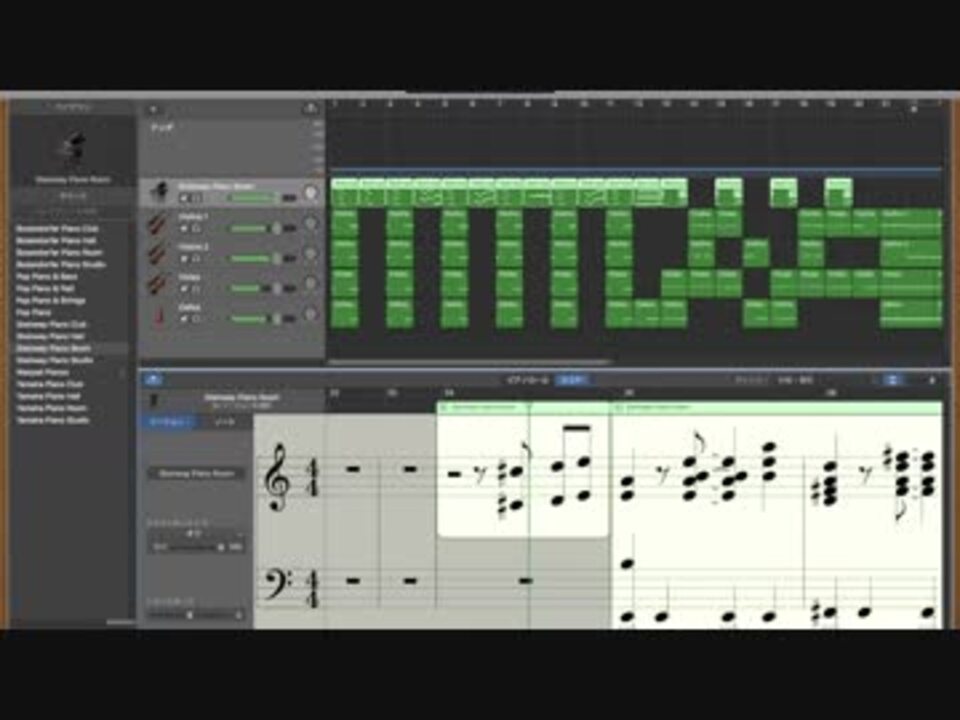Set volume slider on Violas track
960x720 pixels.
pos(261,288)
